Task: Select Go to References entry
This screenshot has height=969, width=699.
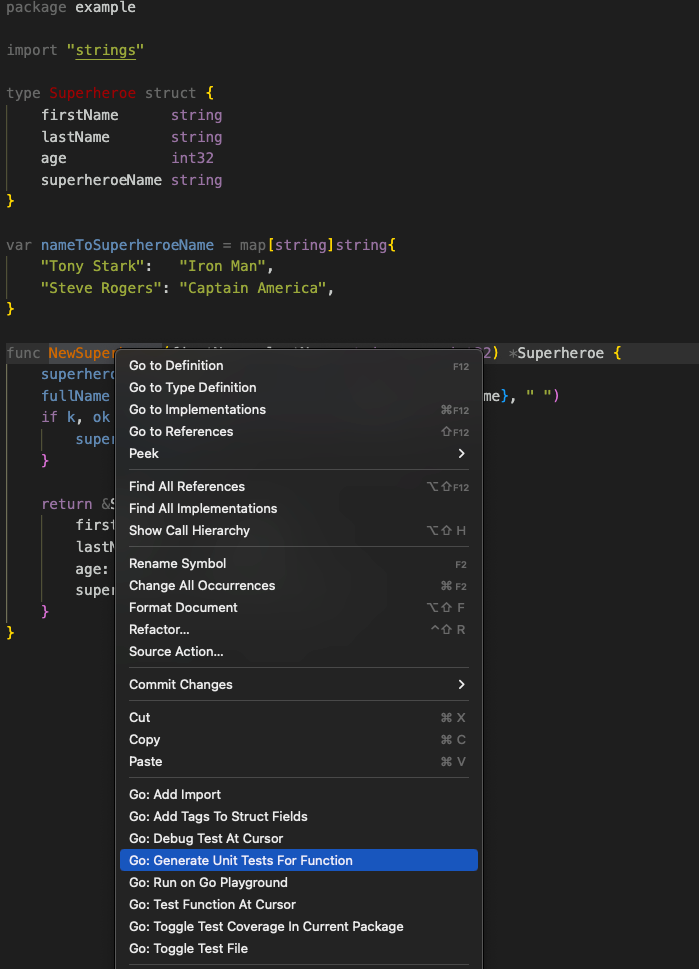Action: pyautogui.click(x=181, y=432)
